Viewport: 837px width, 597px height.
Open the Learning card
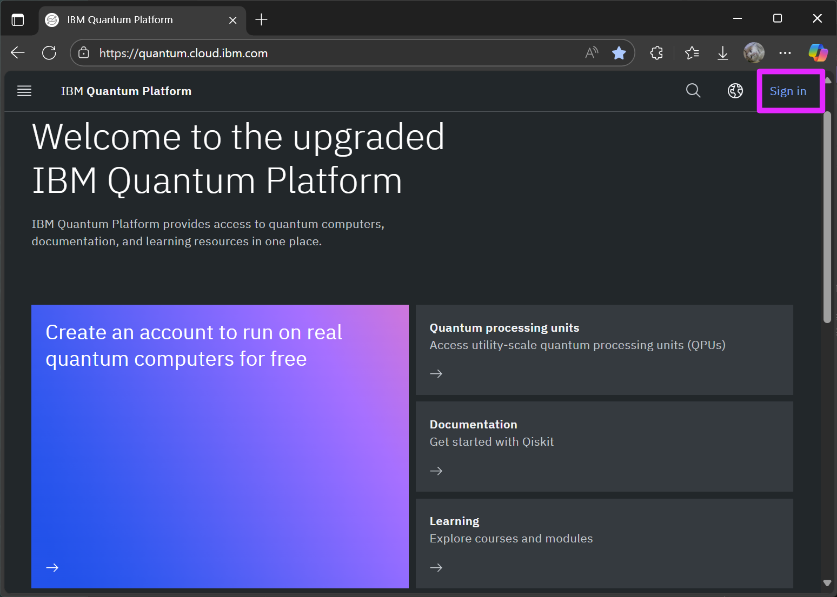point(604,544)
